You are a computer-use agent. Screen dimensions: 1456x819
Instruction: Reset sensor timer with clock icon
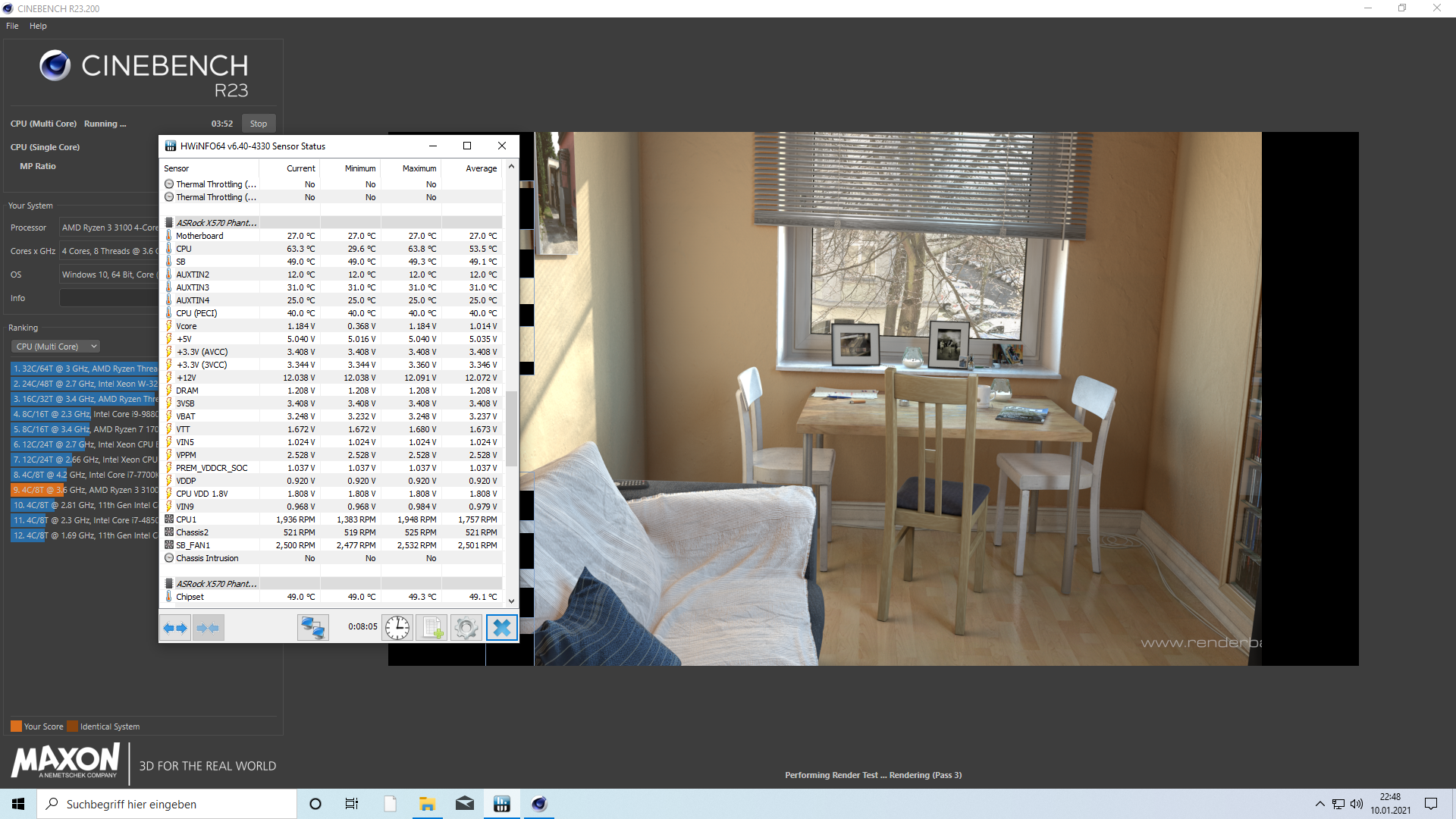[397, 628]
